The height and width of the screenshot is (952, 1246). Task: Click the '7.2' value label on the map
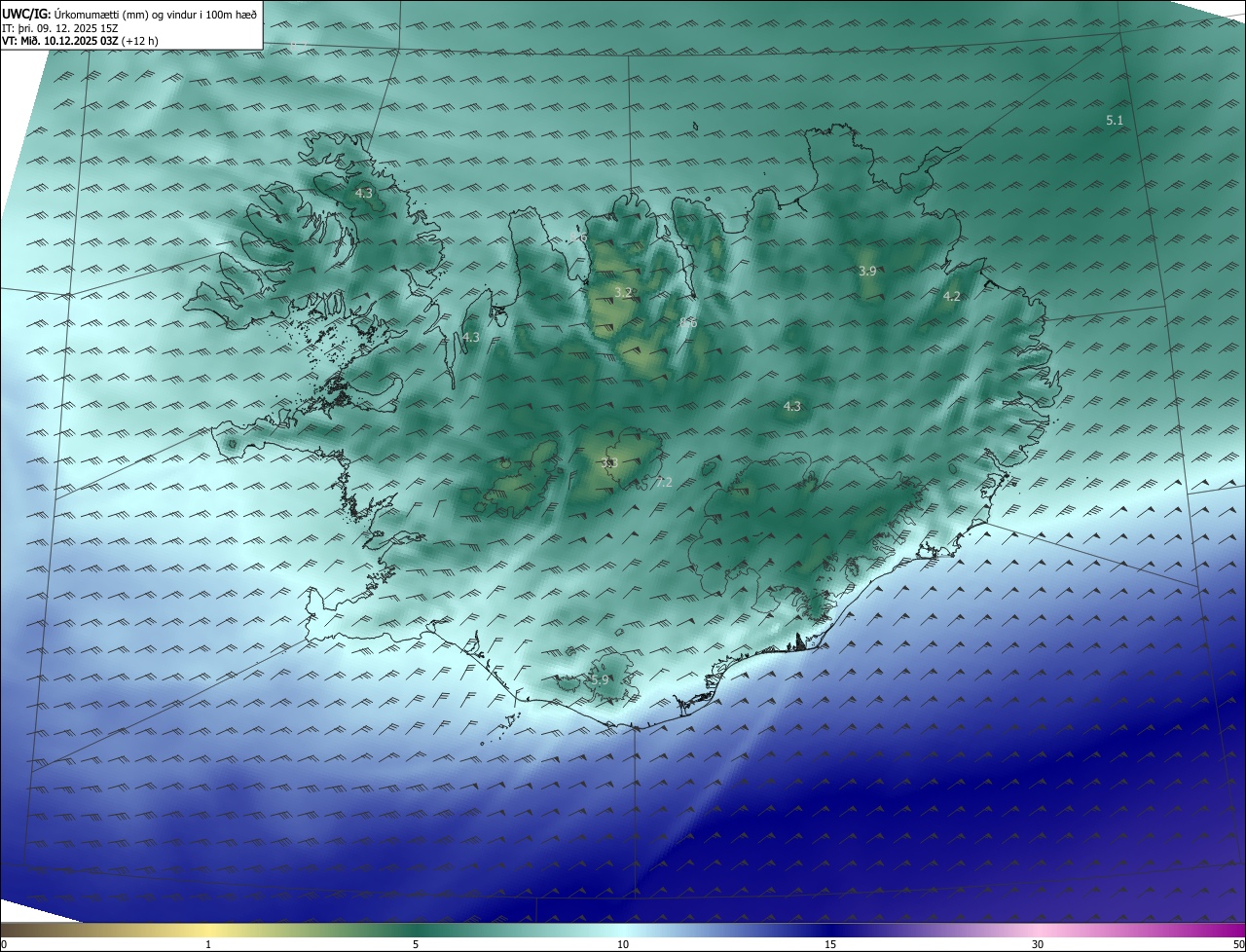[x=664, y=482]
